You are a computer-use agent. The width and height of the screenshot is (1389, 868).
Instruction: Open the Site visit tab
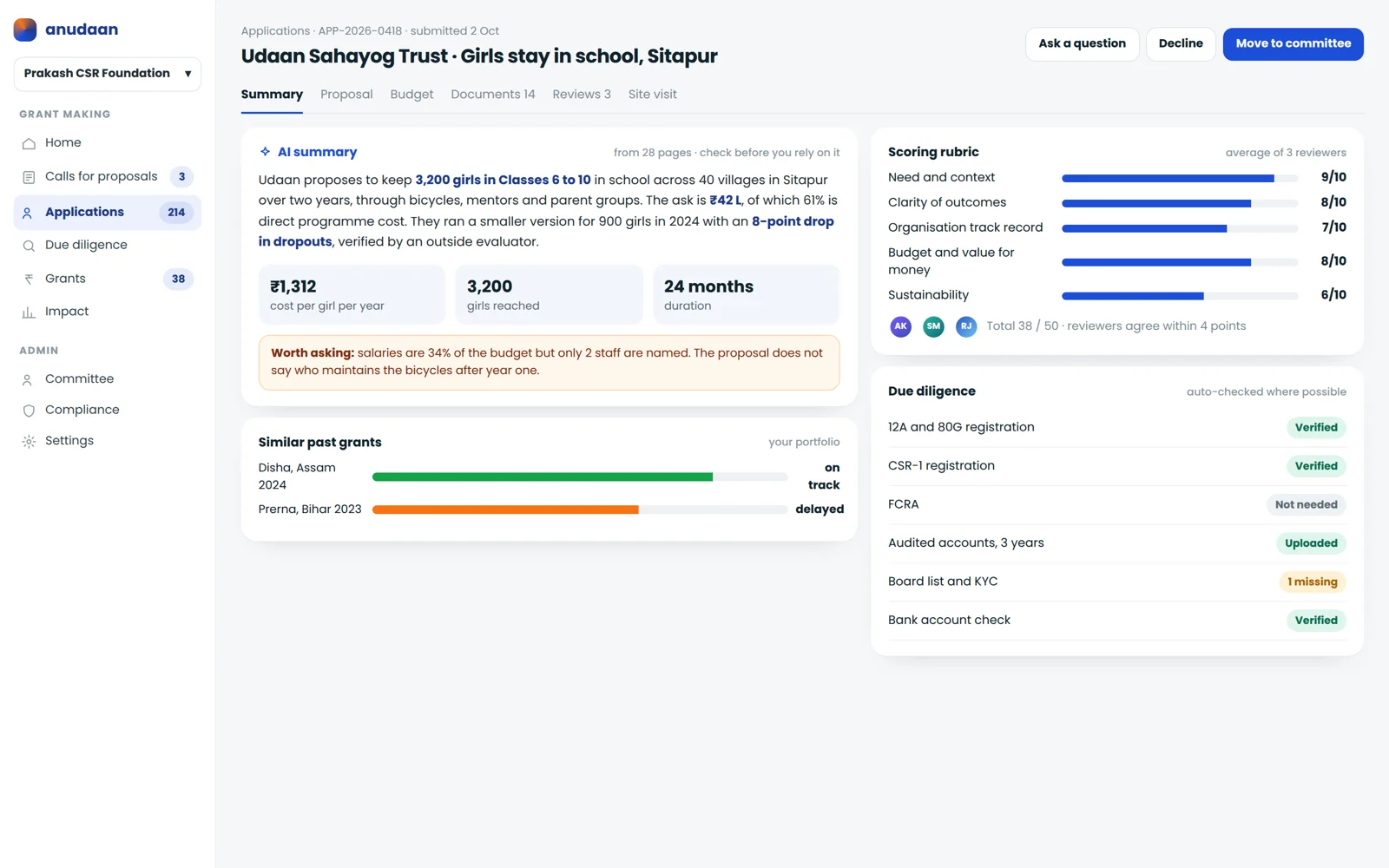[x=653, y=95]
